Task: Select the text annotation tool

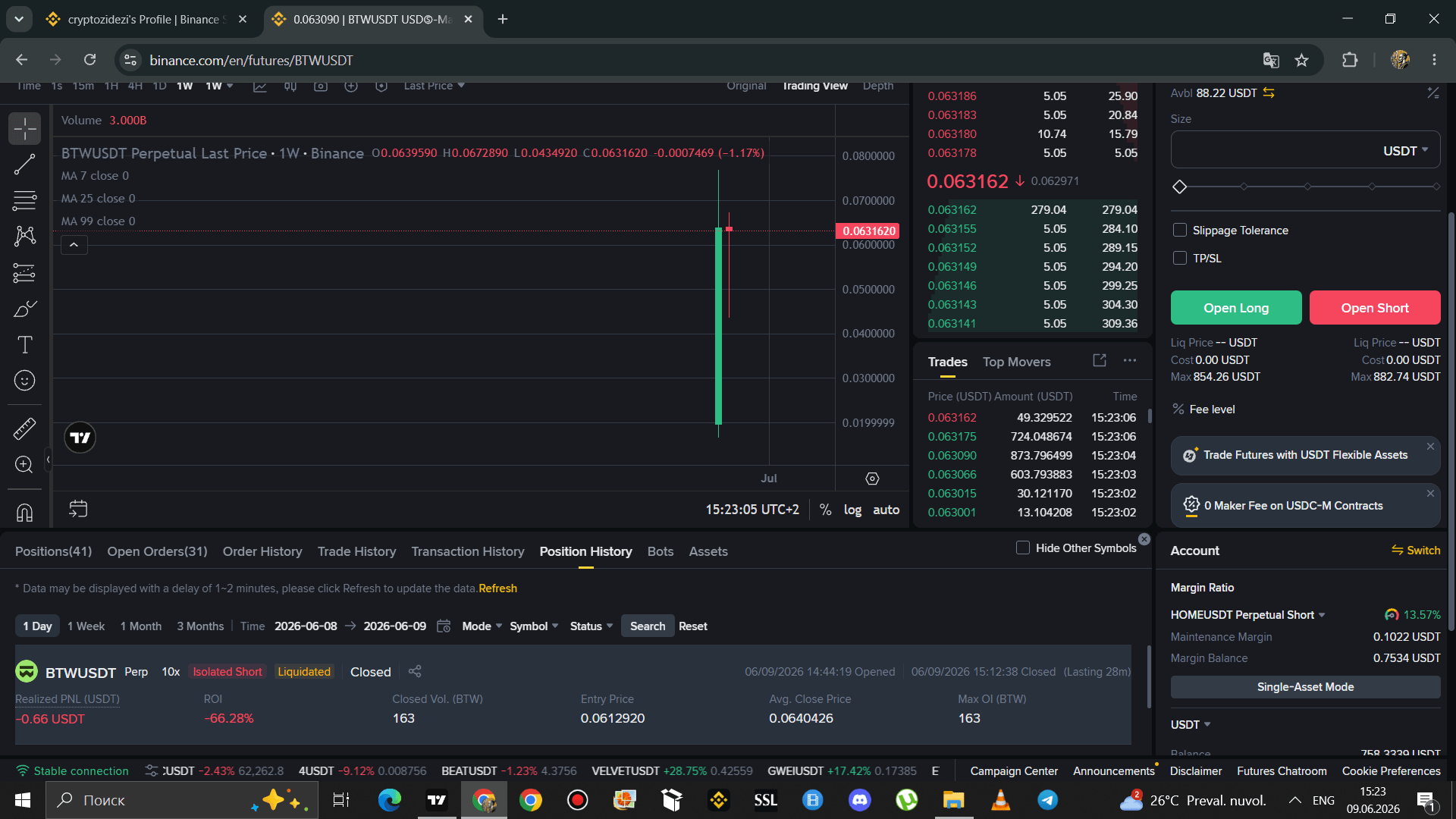Action: 24,344
